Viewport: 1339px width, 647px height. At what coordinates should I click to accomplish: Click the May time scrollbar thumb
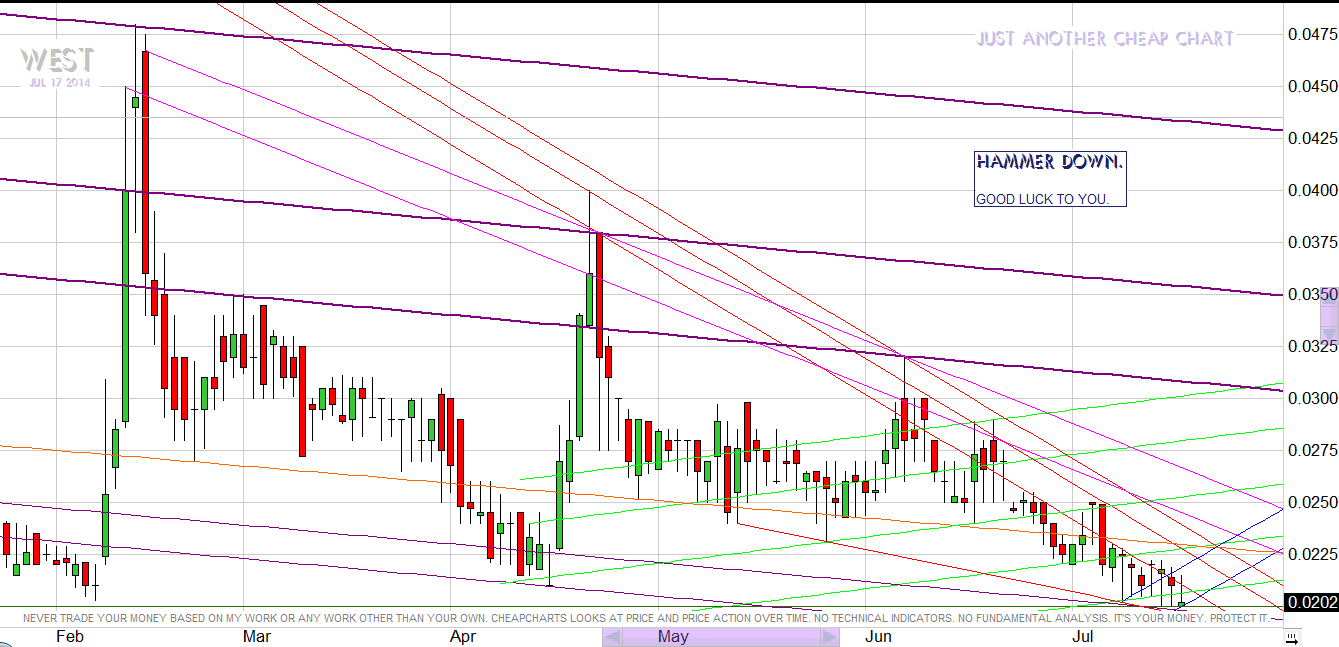pyautogui.click(x=720, y=637)
